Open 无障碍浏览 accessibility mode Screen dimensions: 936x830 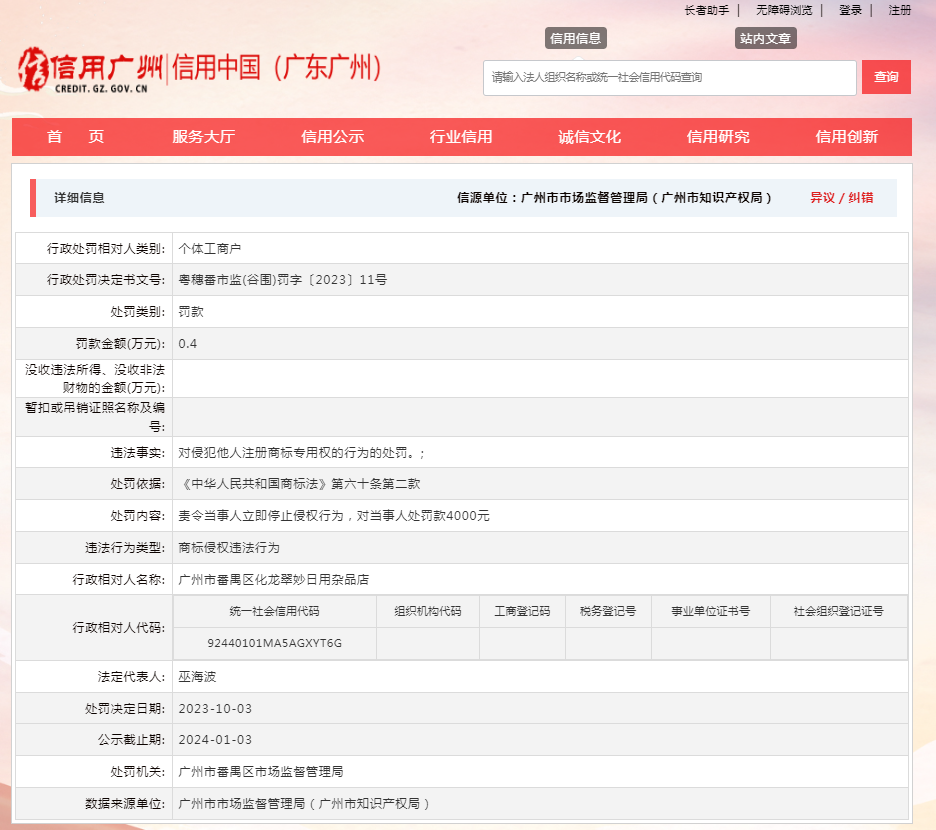[x=784, y=10]
